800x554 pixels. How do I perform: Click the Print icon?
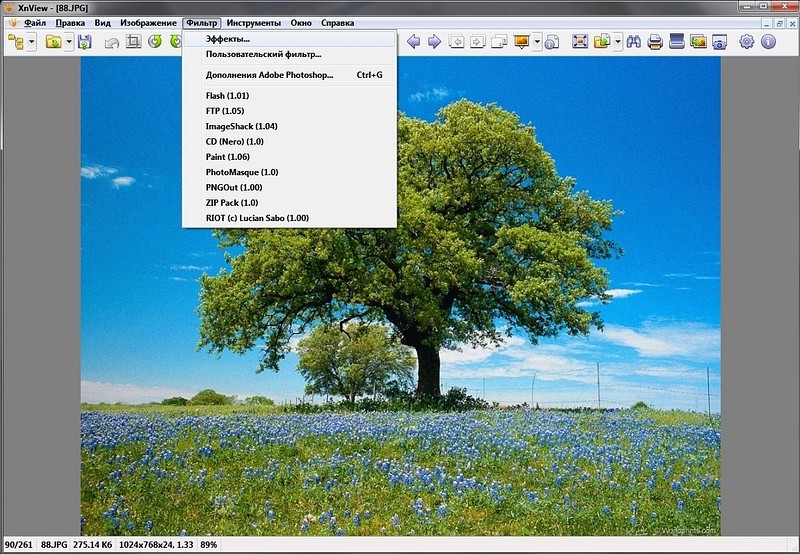[655, 42]
